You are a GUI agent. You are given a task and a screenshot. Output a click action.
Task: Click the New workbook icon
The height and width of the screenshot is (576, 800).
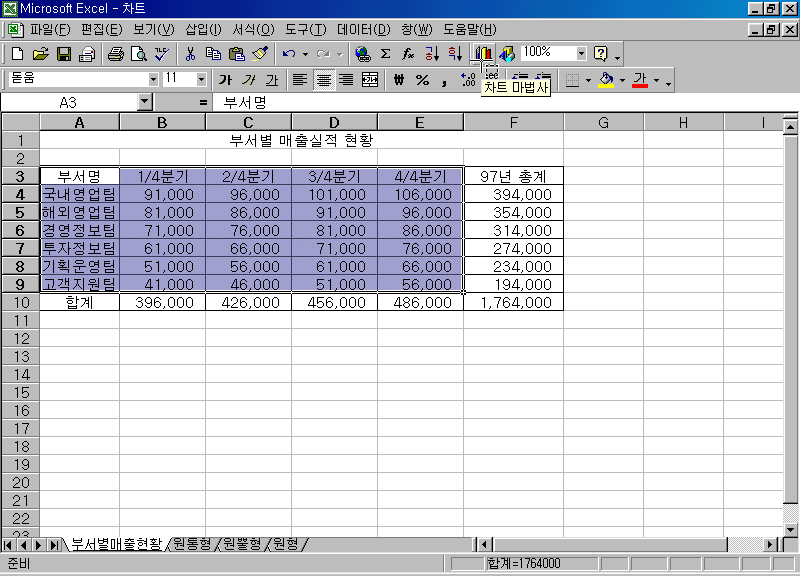pos(17,54)
